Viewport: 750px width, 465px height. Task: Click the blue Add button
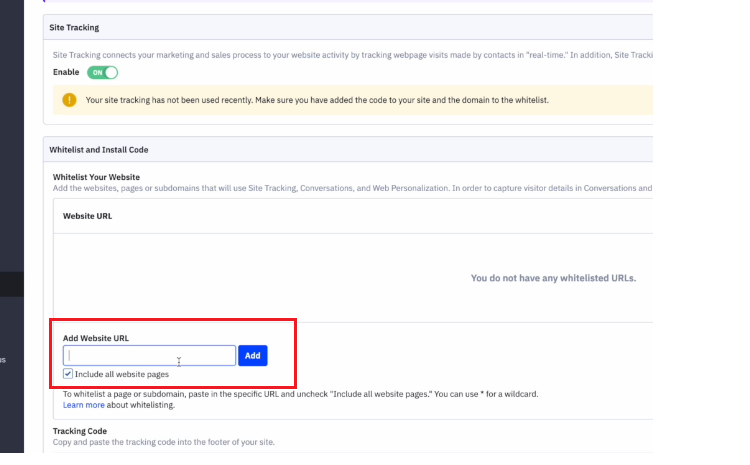point(253,355)
